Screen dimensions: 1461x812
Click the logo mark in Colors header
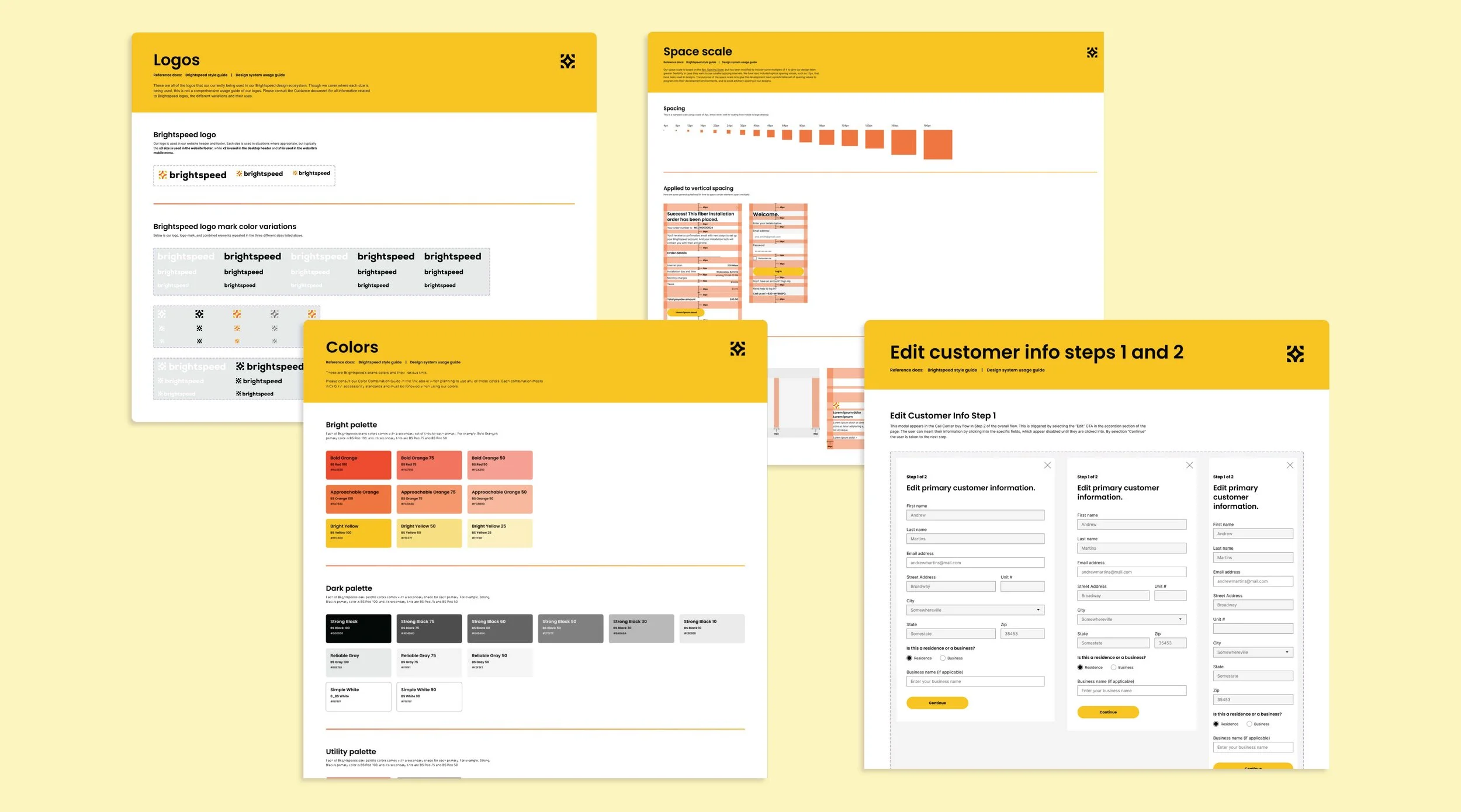point(738,349)
